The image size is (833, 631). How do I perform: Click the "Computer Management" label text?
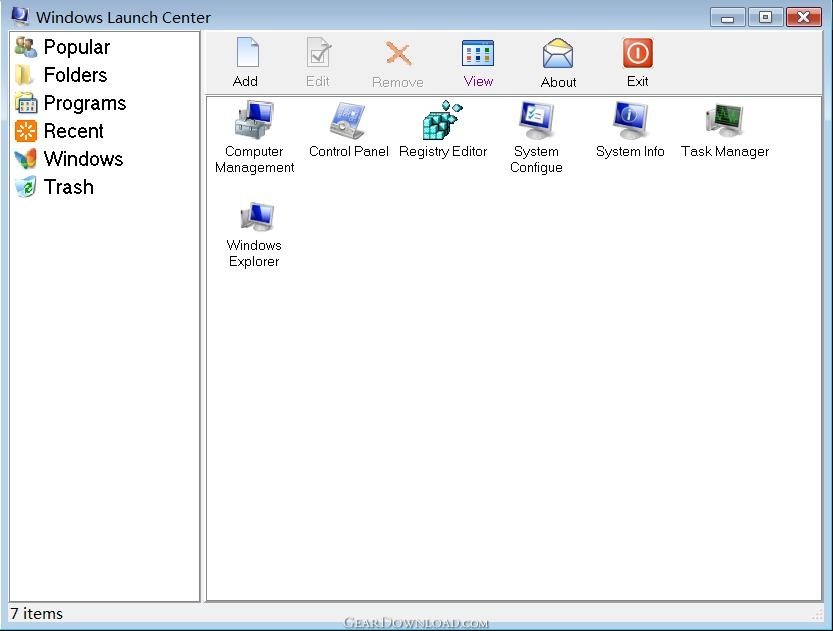[x=254, y=159]
